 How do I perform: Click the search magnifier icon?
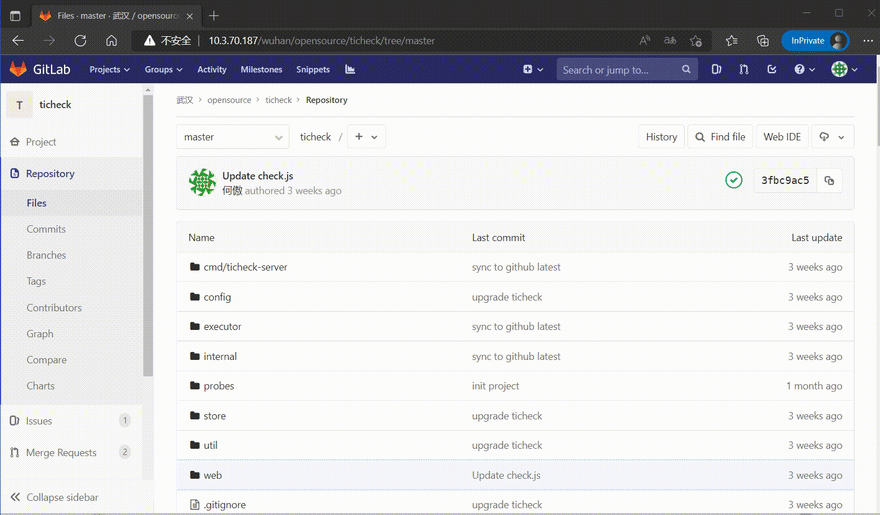click(686, 70)
